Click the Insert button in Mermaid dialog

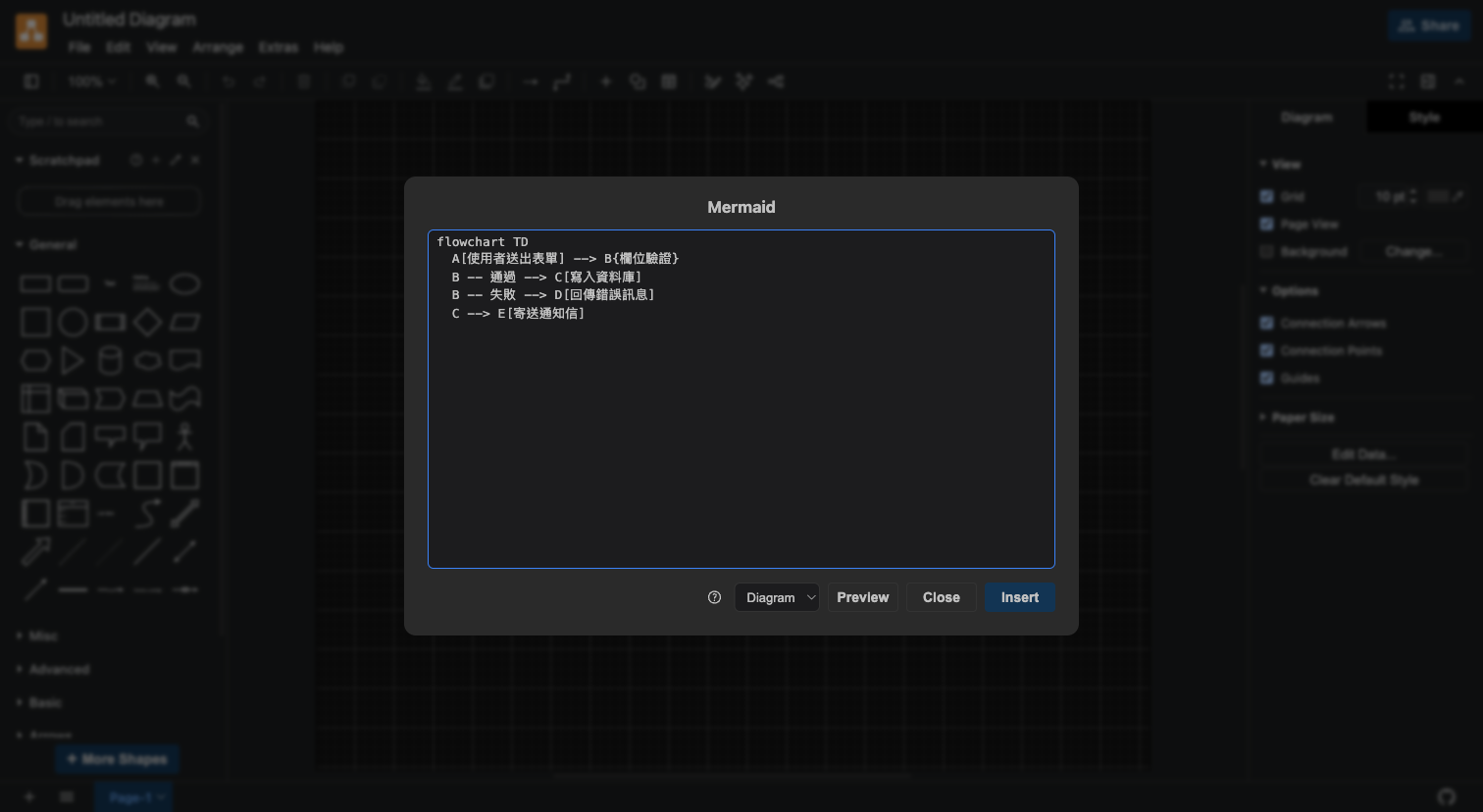point(1020,597)
